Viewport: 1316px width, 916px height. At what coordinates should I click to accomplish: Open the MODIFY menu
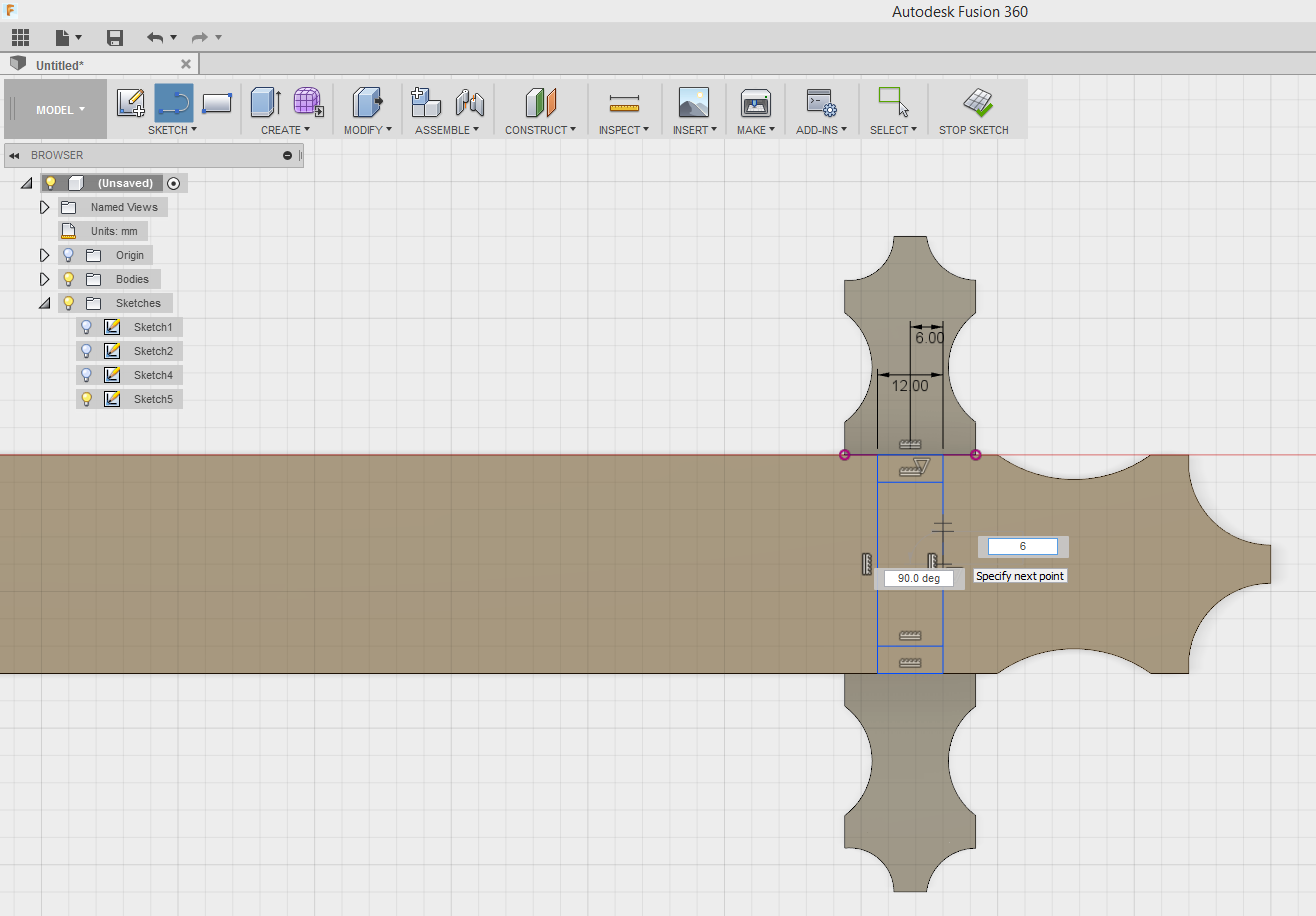[x=367, y=130]
